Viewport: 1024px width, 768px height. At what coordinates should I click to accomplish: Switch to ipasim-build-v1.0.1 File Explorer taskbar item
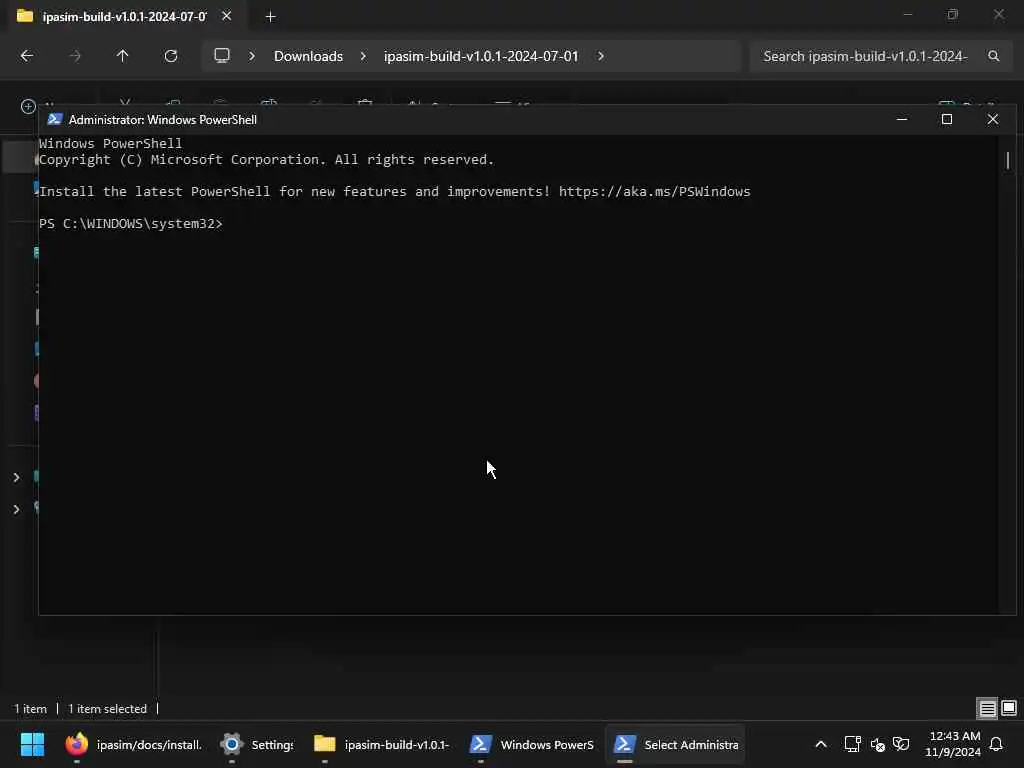[382, 744]
